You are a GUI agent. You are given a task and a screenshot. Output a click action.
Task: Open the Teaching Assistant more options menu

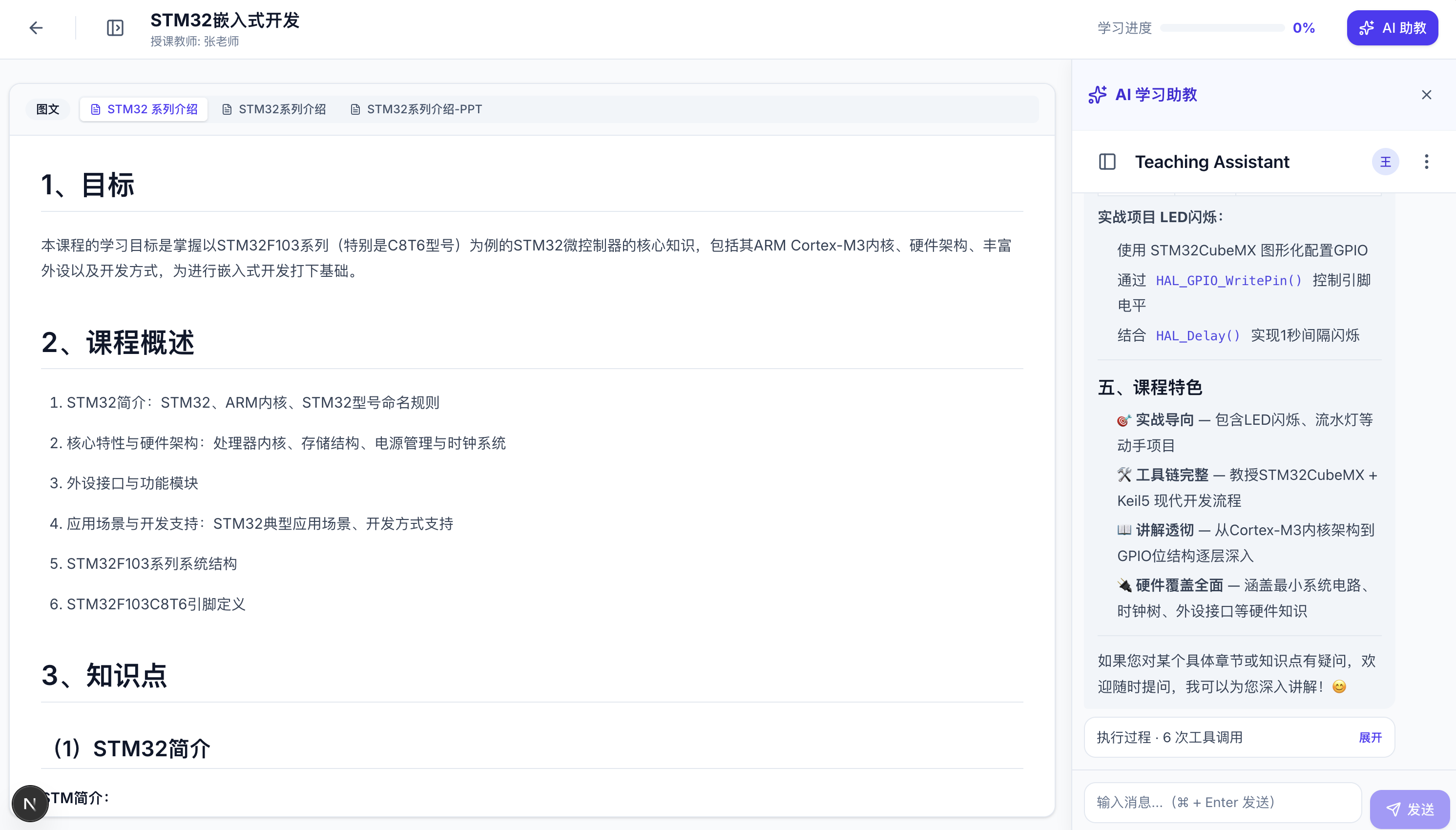click(x=1426, y=162)
